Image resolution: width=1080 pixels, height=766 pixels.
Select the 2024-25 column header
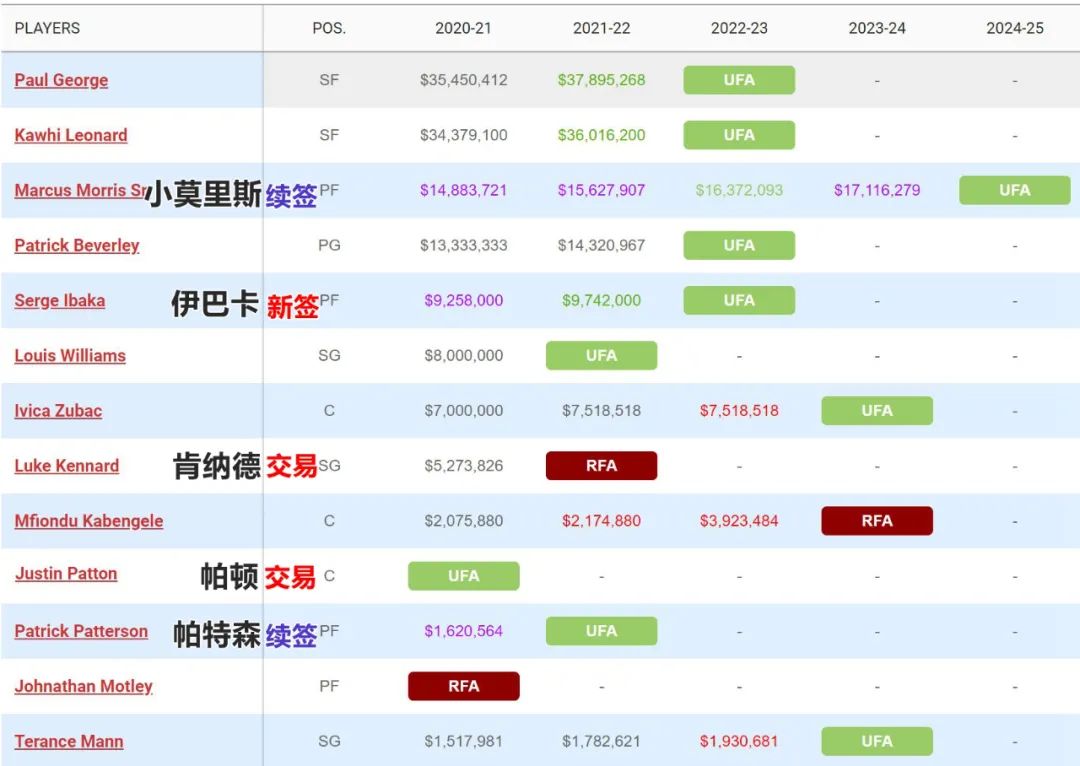tap(1015, 28)
